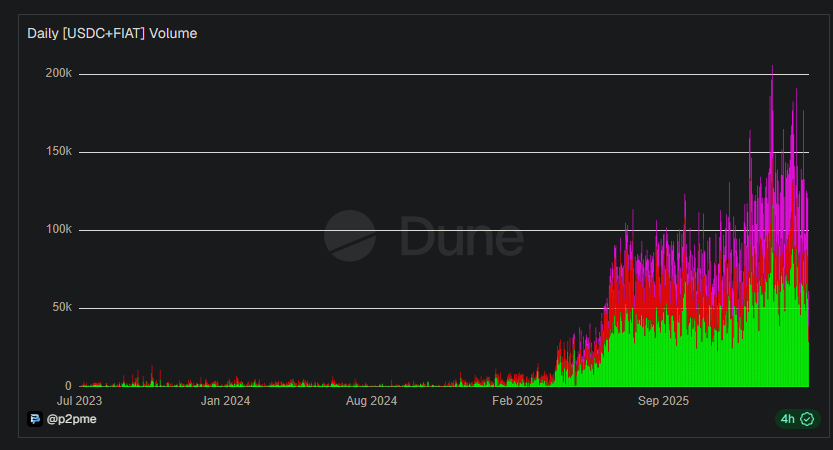
Task: Click the 4h refresh status badge
Action: [x=797, y=419]
